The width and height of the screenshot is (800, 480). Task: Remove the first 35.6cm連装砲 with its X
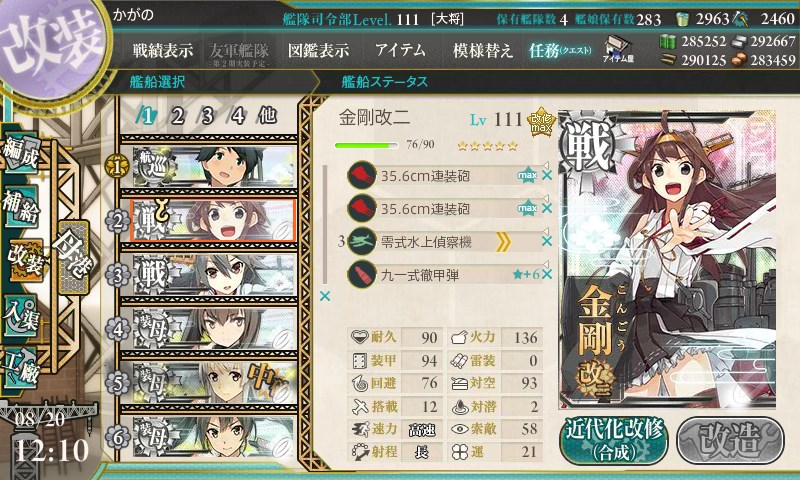coord(547,175)
